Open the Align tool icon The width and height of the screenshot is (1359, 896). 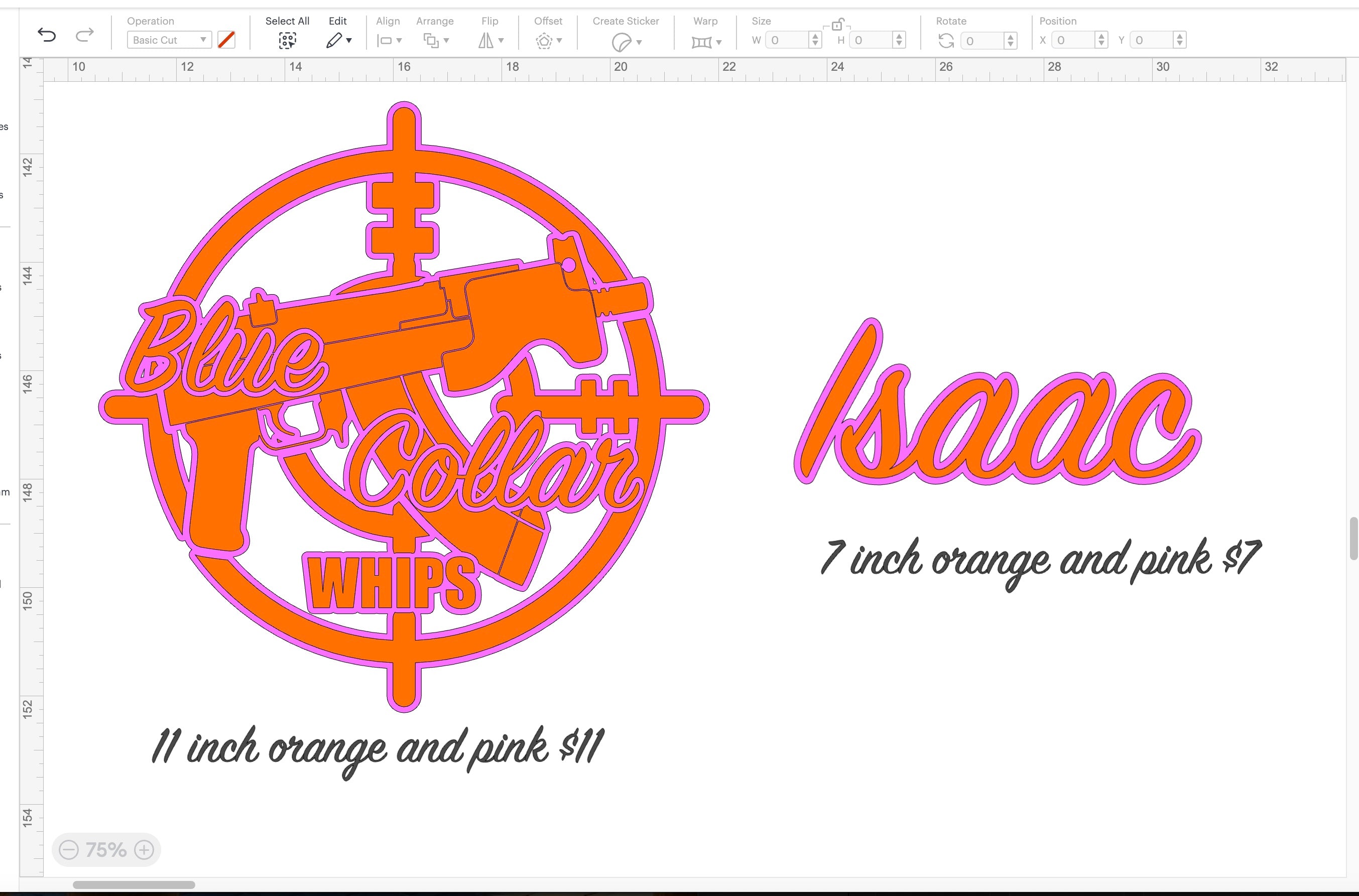tap(385, 41)
